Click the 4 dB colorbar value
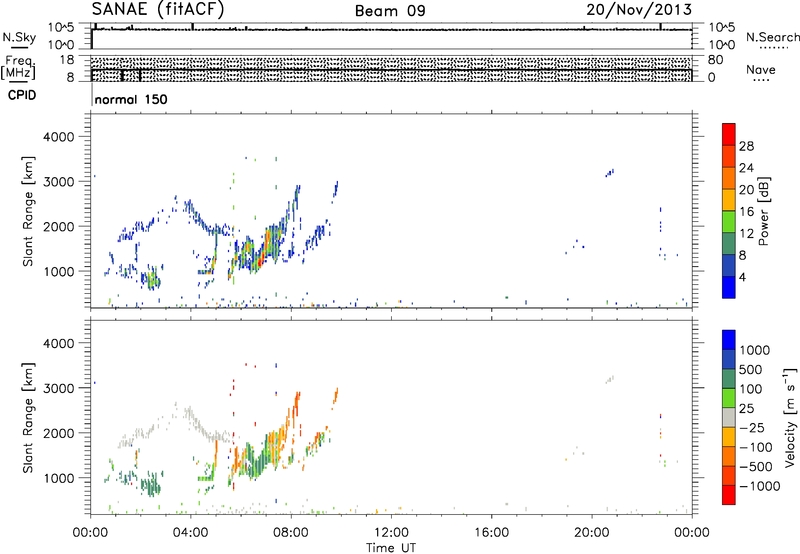800x554 pixels. tap(742, 277)
